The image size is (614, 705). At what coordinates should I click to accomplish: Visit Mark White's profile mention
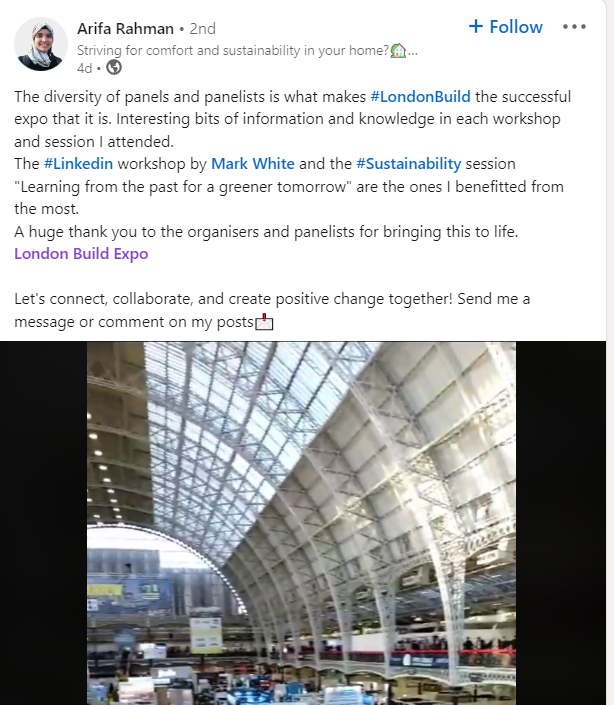pyautogui.click(x=252, y=164)
